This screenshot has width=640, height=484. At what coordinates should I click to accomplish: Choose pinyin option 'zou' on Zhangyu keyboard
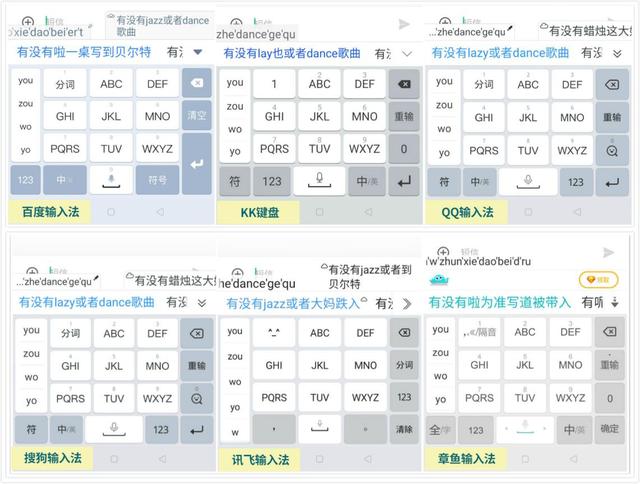click(440, 352)
